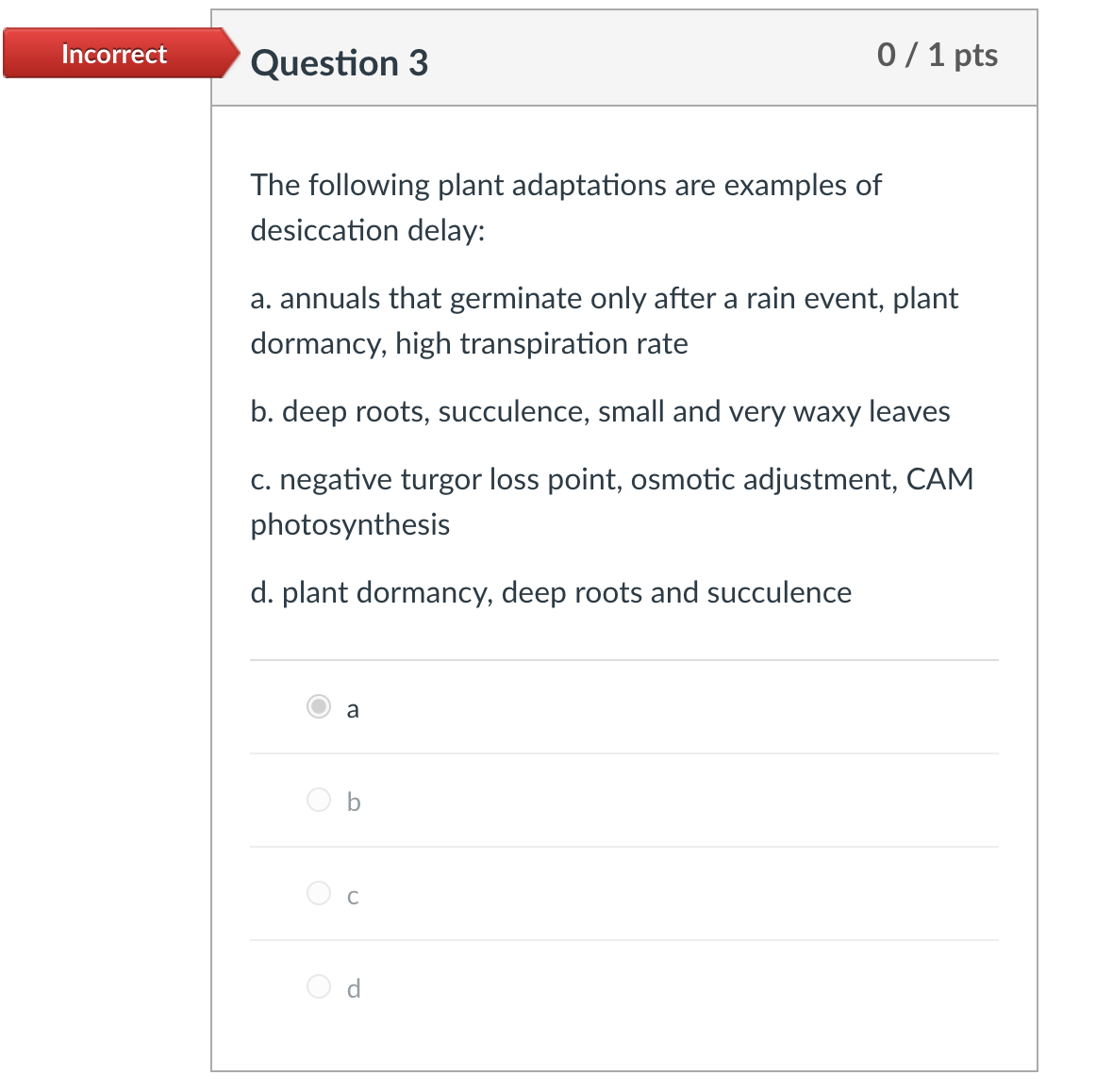1096x1092 pixels.
Task: Click the answer label letter d
Action: [354, 988]
